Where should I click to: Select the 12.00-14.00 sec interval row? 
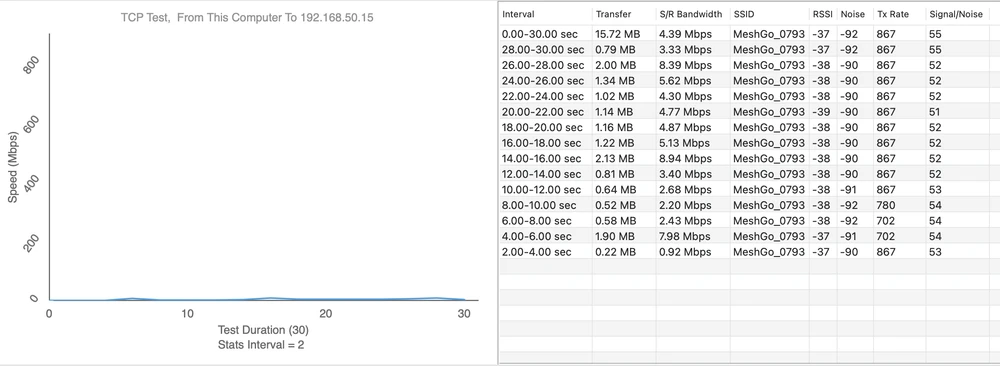click(749, 174)
